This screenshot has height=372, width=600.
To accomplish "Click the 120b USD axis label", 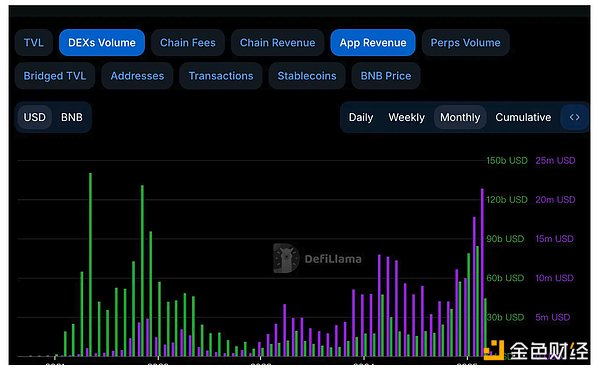I will click(507, 199).
